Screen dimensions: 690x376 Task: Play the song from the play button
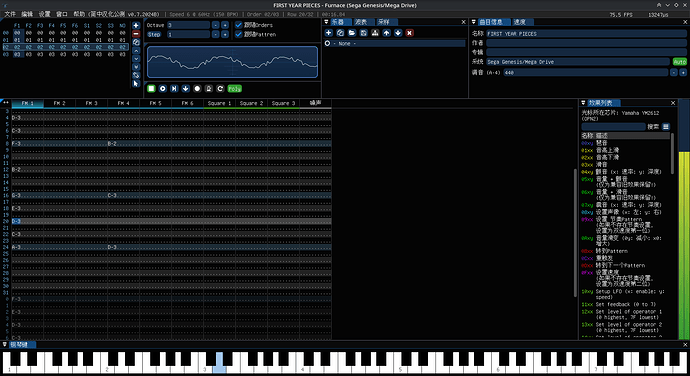pos(162,88)
